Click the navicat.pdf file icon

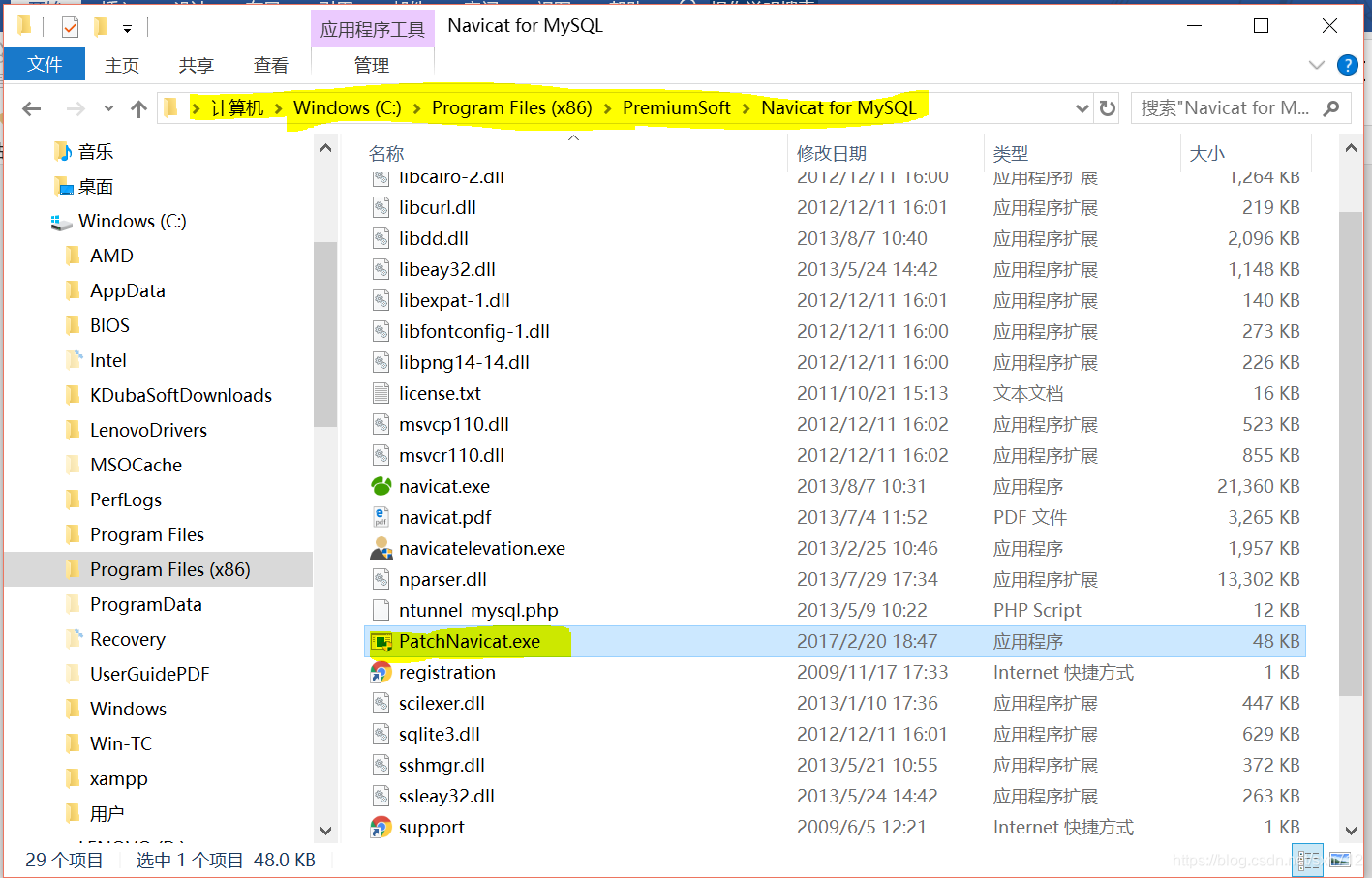(381, 517)
